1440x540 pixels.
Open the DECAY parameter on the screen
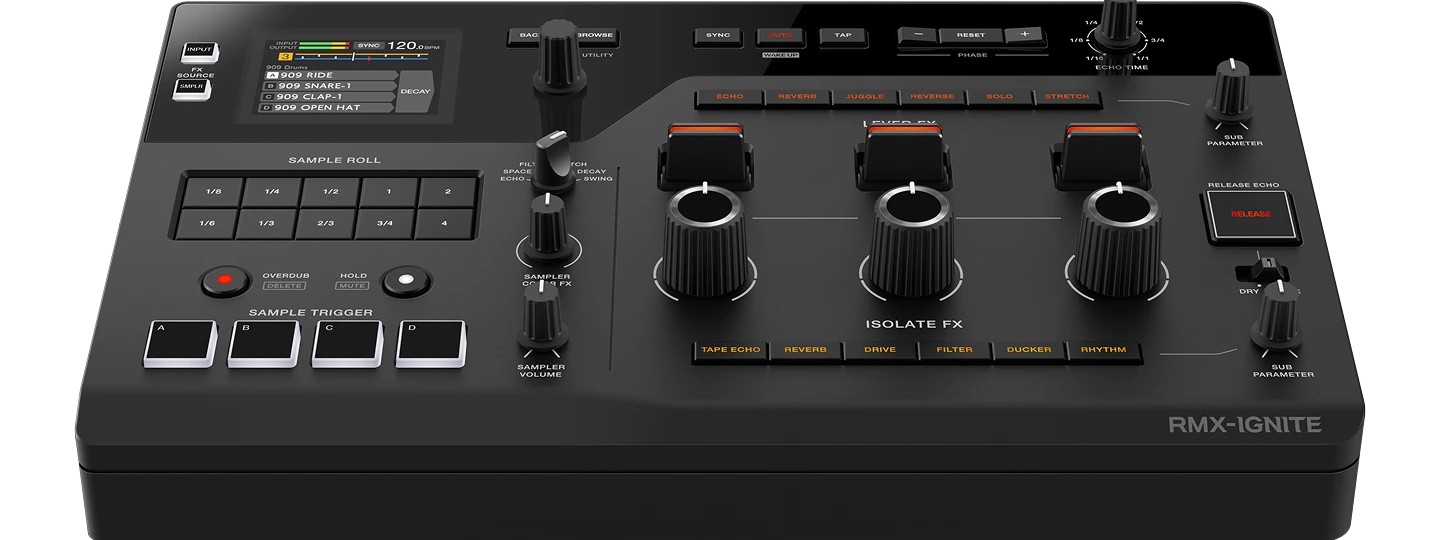pos(415,91)
